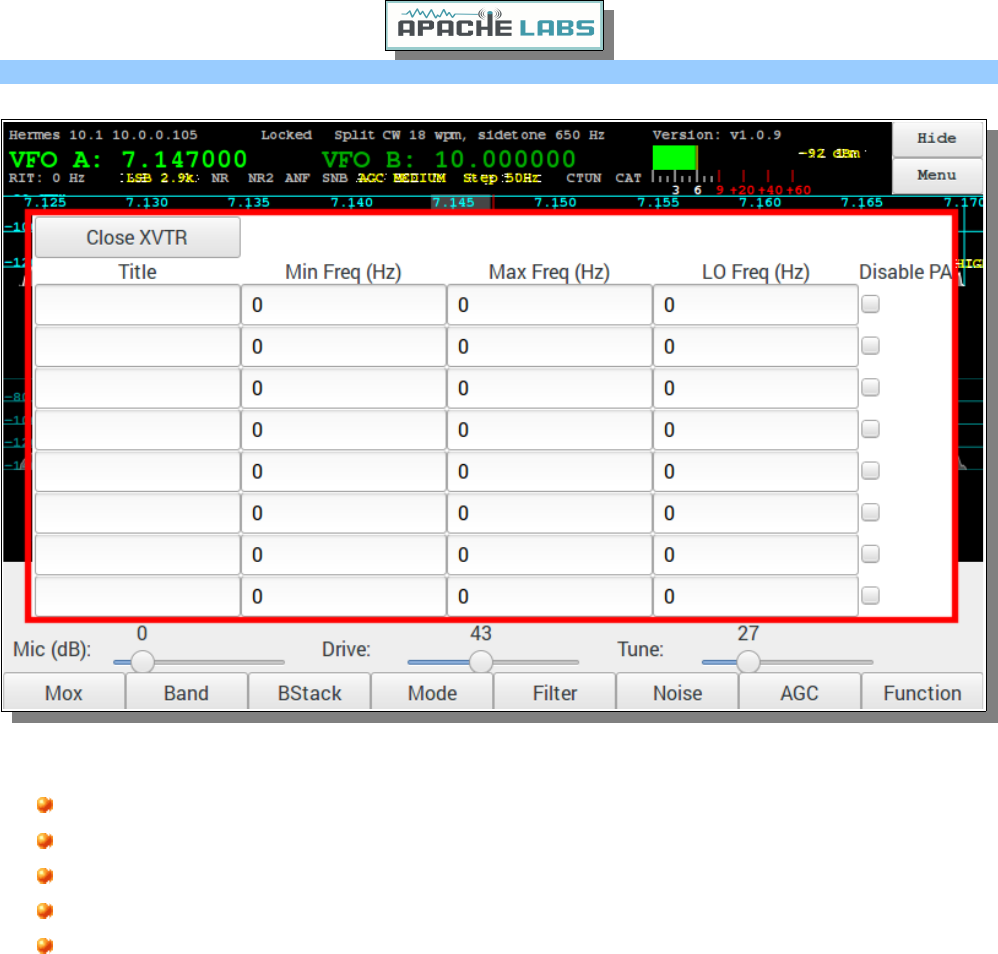Adjust the Mic (dB) slider handle
Viewport: 998px width, 954px height.
coord(143,662)
